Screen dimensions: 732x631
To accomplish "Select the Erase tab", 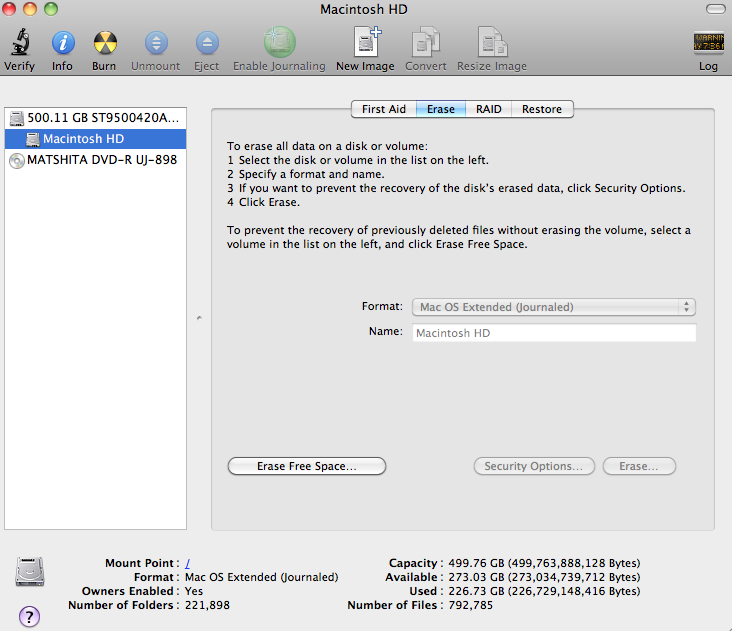I will (x=441, y=109).
